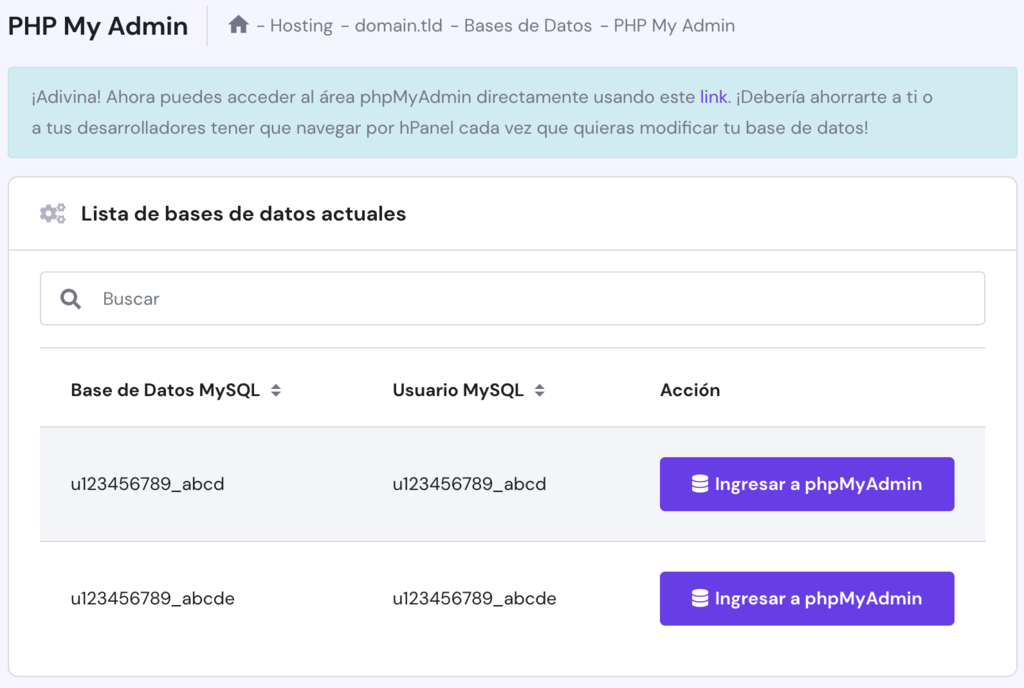The image size is (1024, 688).
Task: Open the Bases de Datos breadcrumb entry
Action: 527,25
